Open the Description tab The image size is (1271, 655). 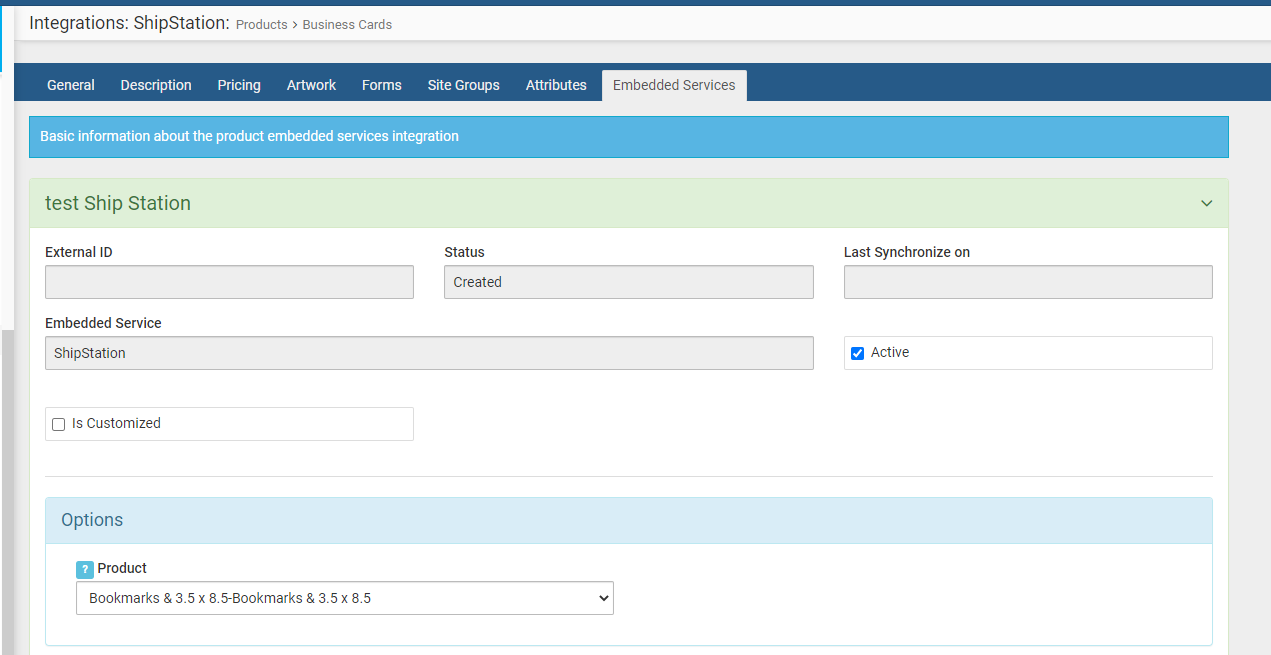coord(156,85)
